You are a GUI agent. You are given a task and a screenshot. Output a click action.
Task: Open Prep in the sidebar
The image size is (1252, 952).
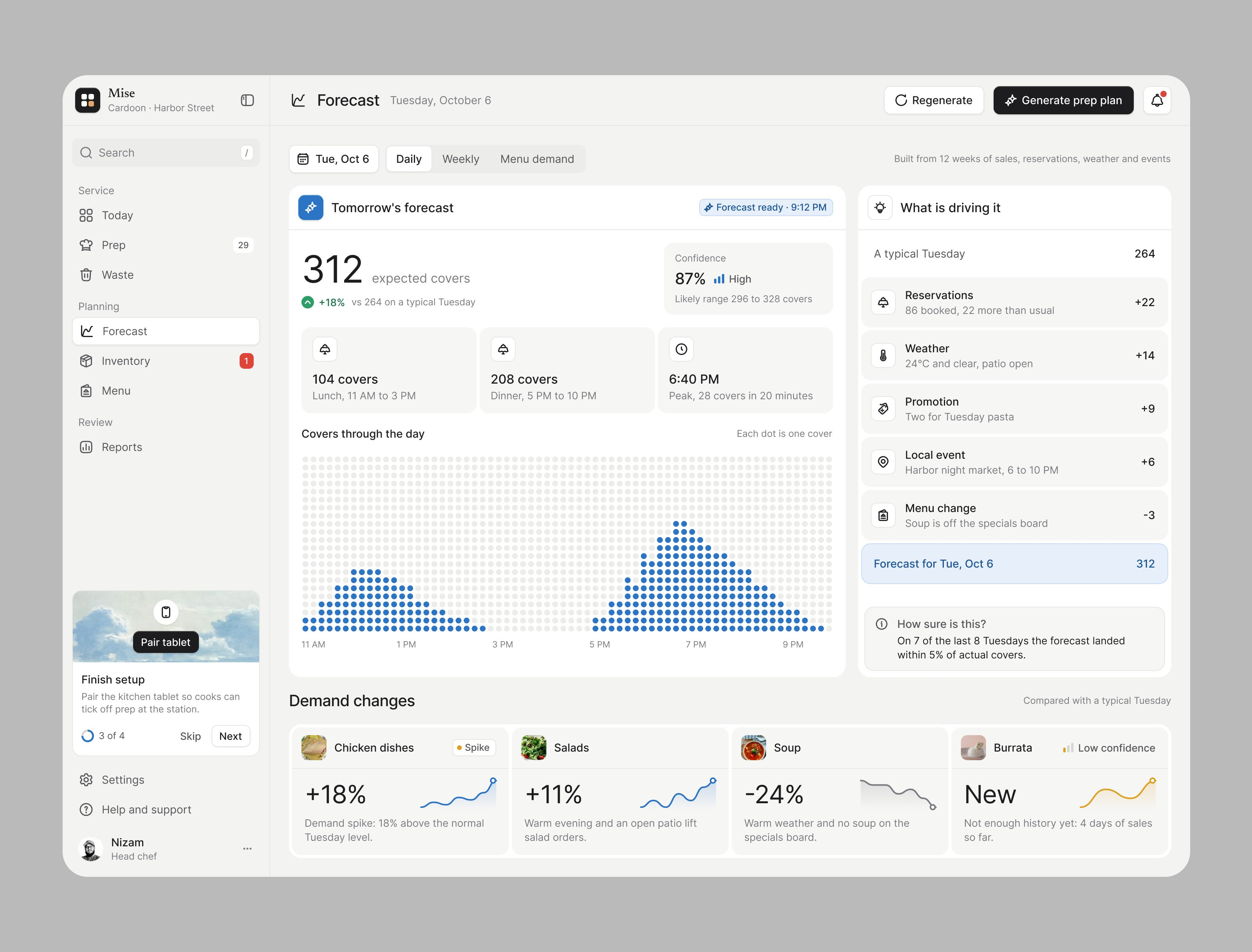166,245
